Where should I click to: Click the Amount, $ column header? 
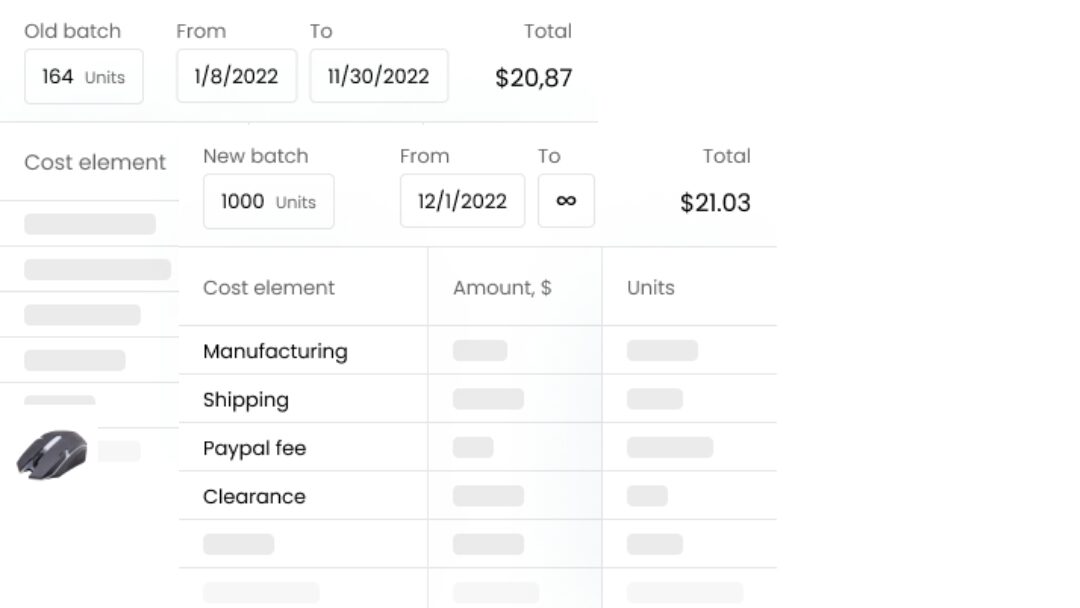pyautogui.click(x=502, y=287)
